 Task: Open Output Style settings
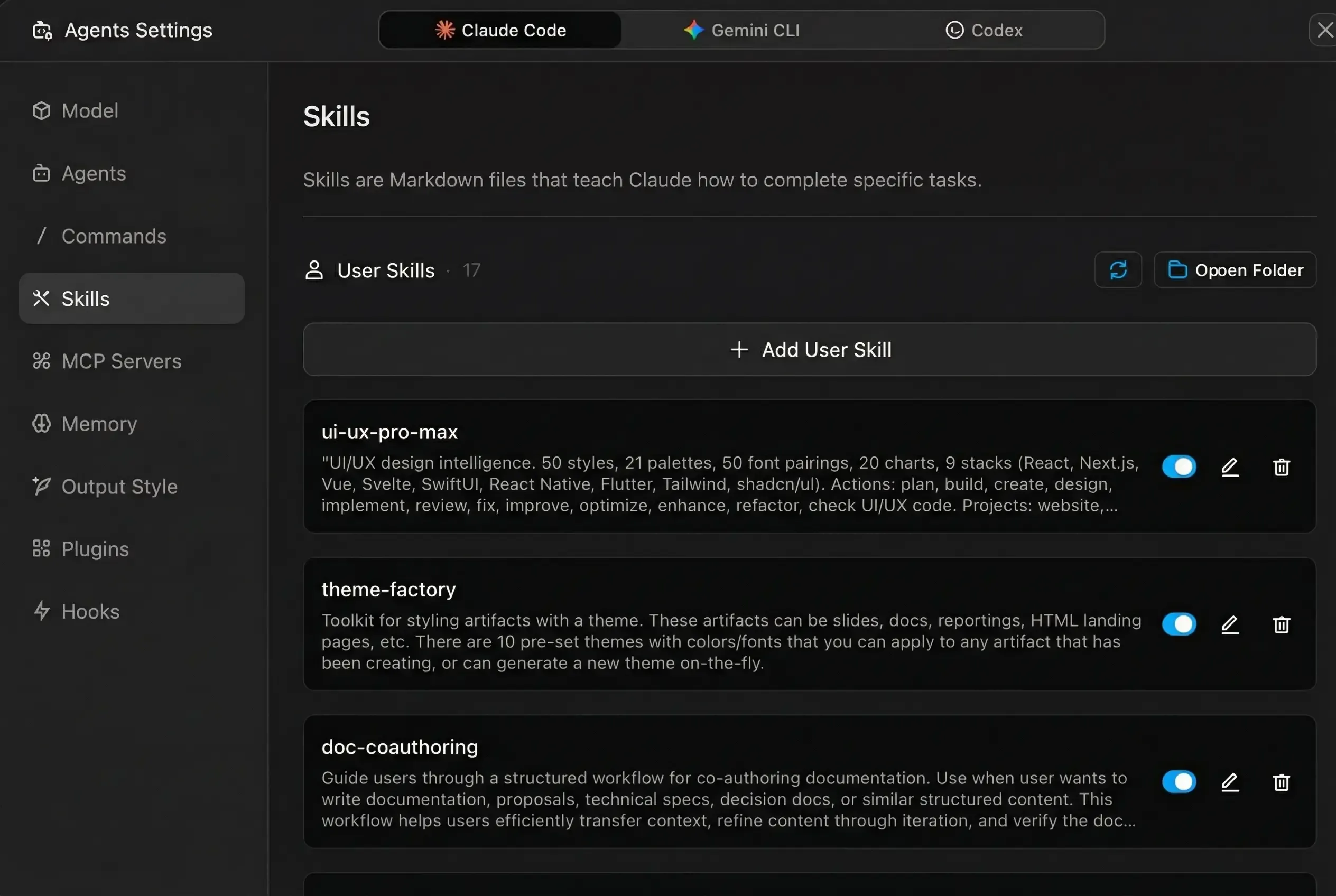pos(119,486)
